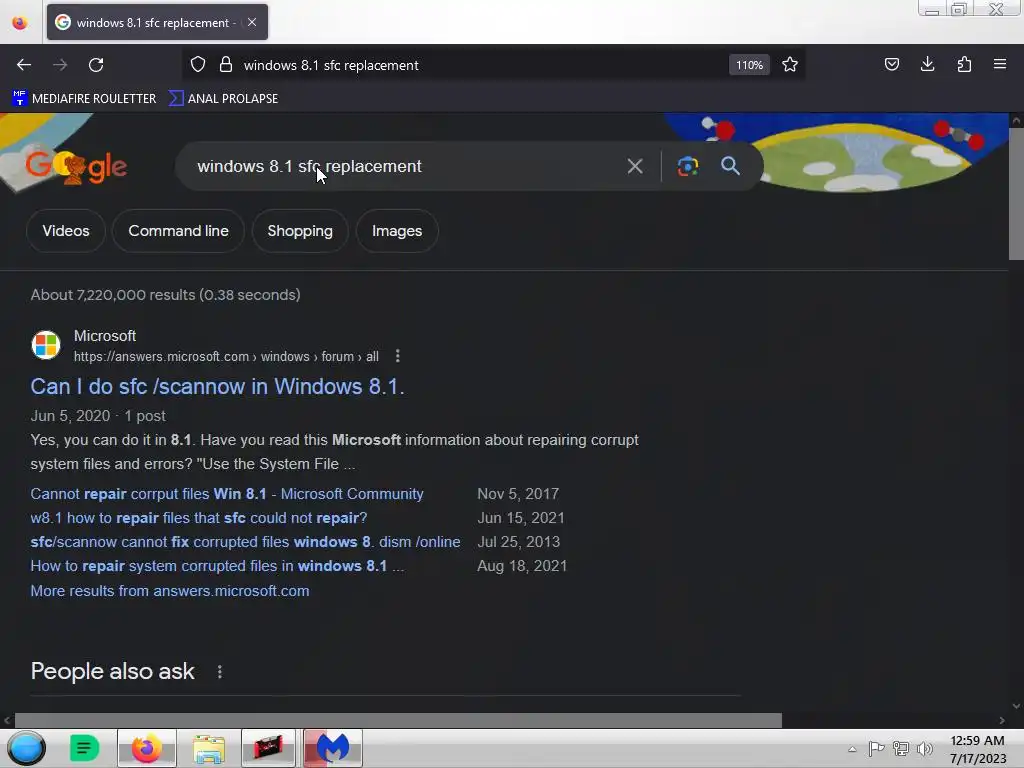The image size is (1024, 768).
Task: Open the MEDIAFIRE ROULETTER bookmark
Action: point(84,99)
